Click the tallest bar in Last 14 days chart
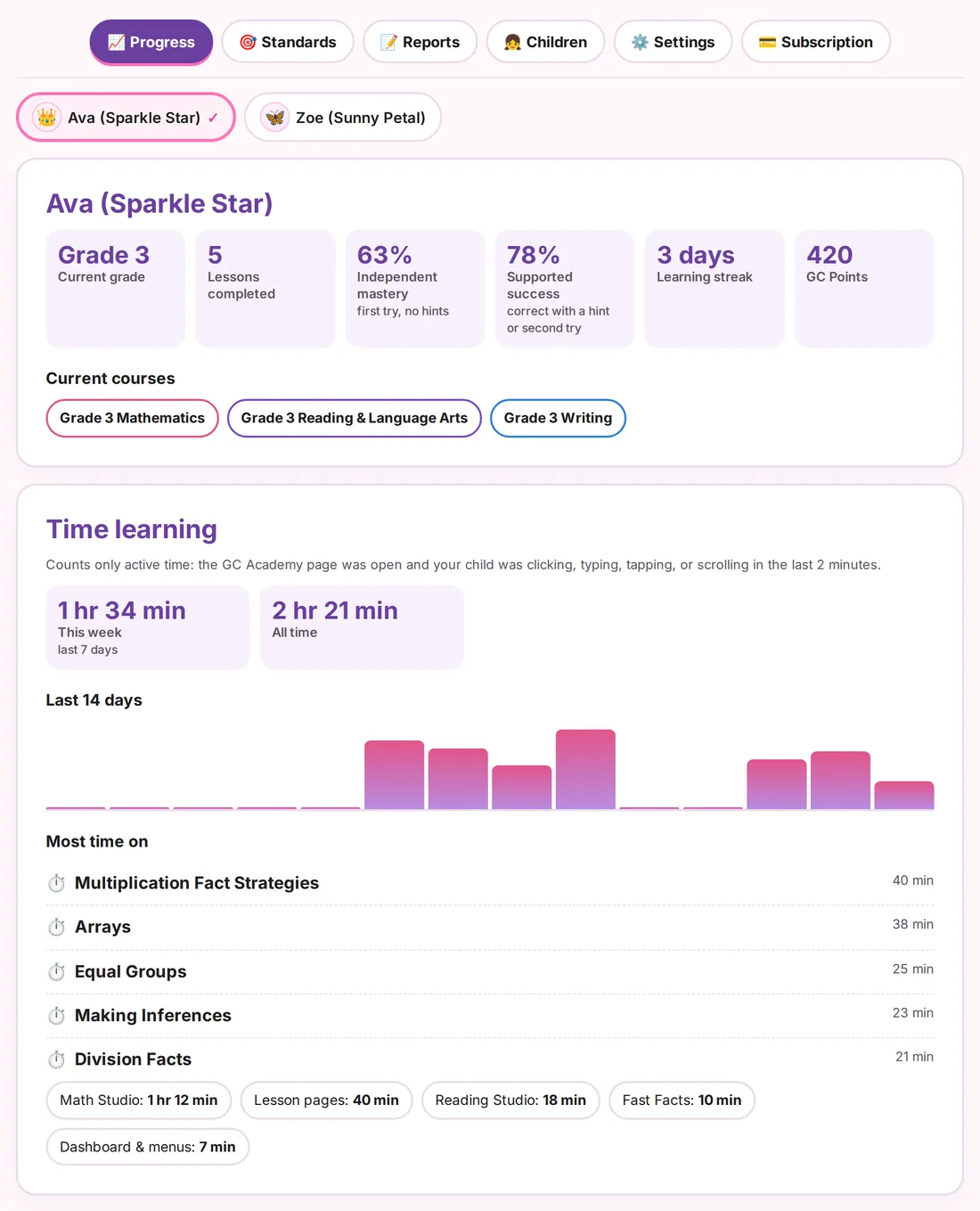Screen dimensions: 980x1211 (x=585, y=769)
